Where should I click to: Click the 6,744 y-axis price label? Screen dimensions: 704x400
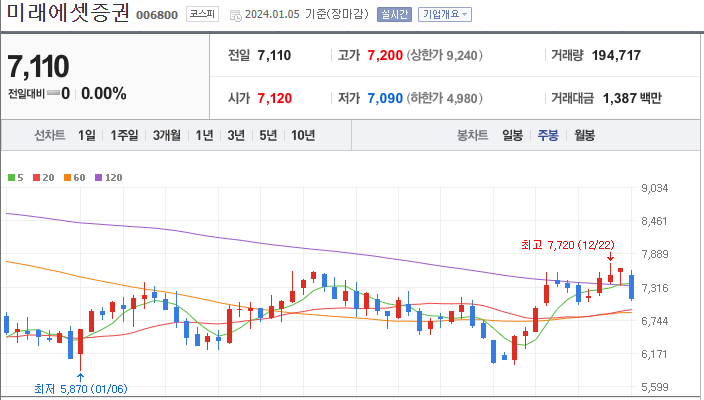click(x=655, y=321)
